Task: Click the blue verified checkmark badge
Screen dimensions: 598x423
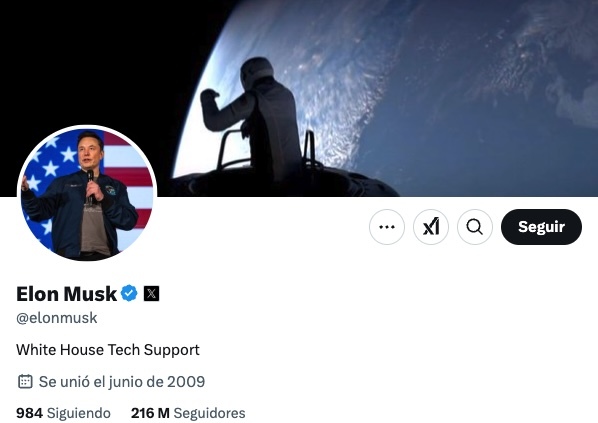Action: [129, 293]
